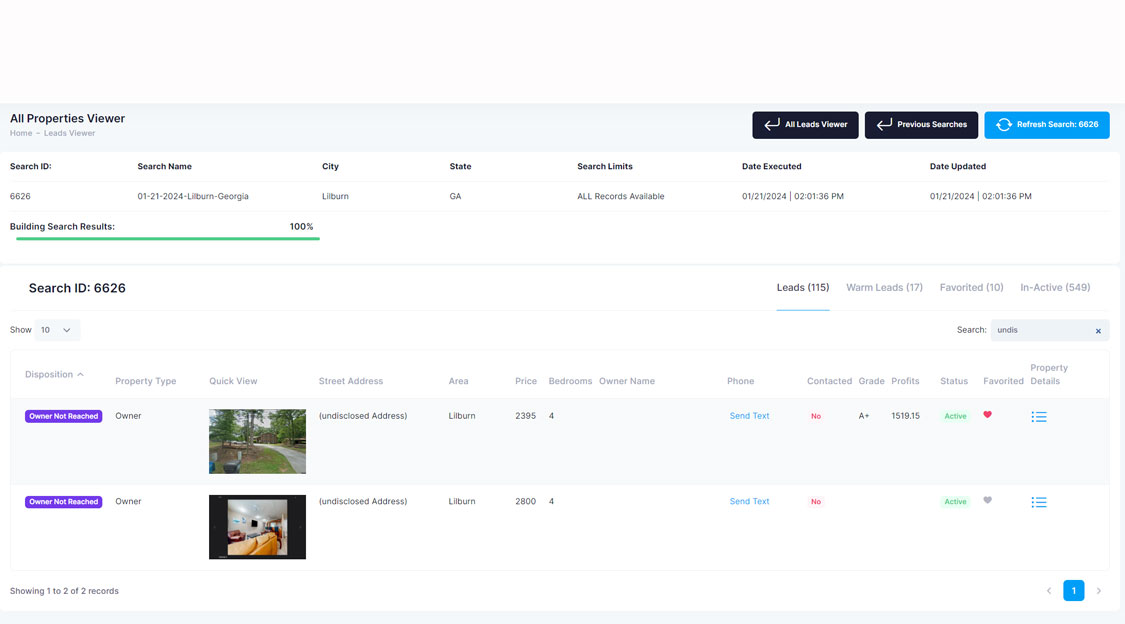The image size is (1125, 624).
Task: Open the Show 10 entries dropdown
Action: [x=57, y=330]
